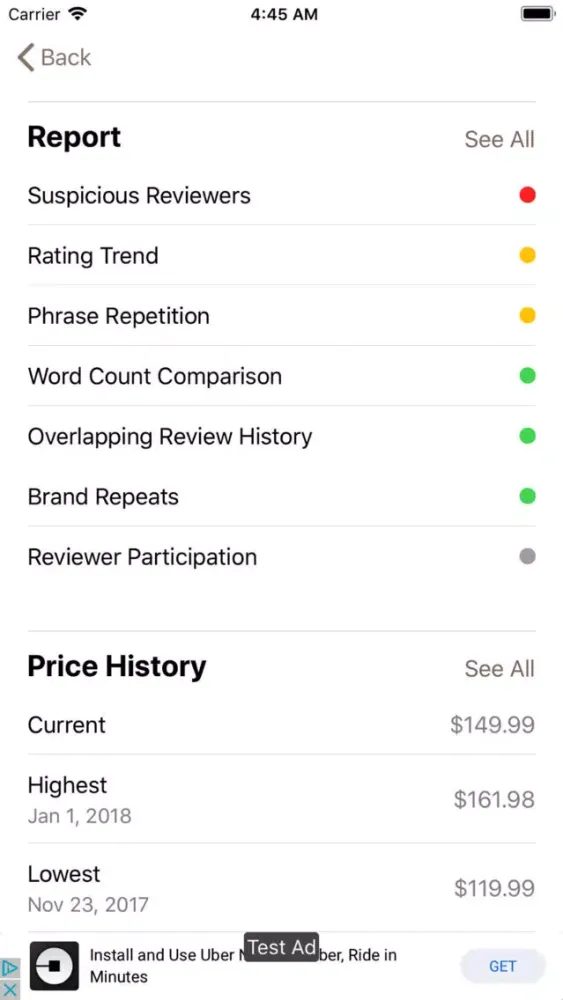
Task: Go back using the Back label
Action: point(66,57)
